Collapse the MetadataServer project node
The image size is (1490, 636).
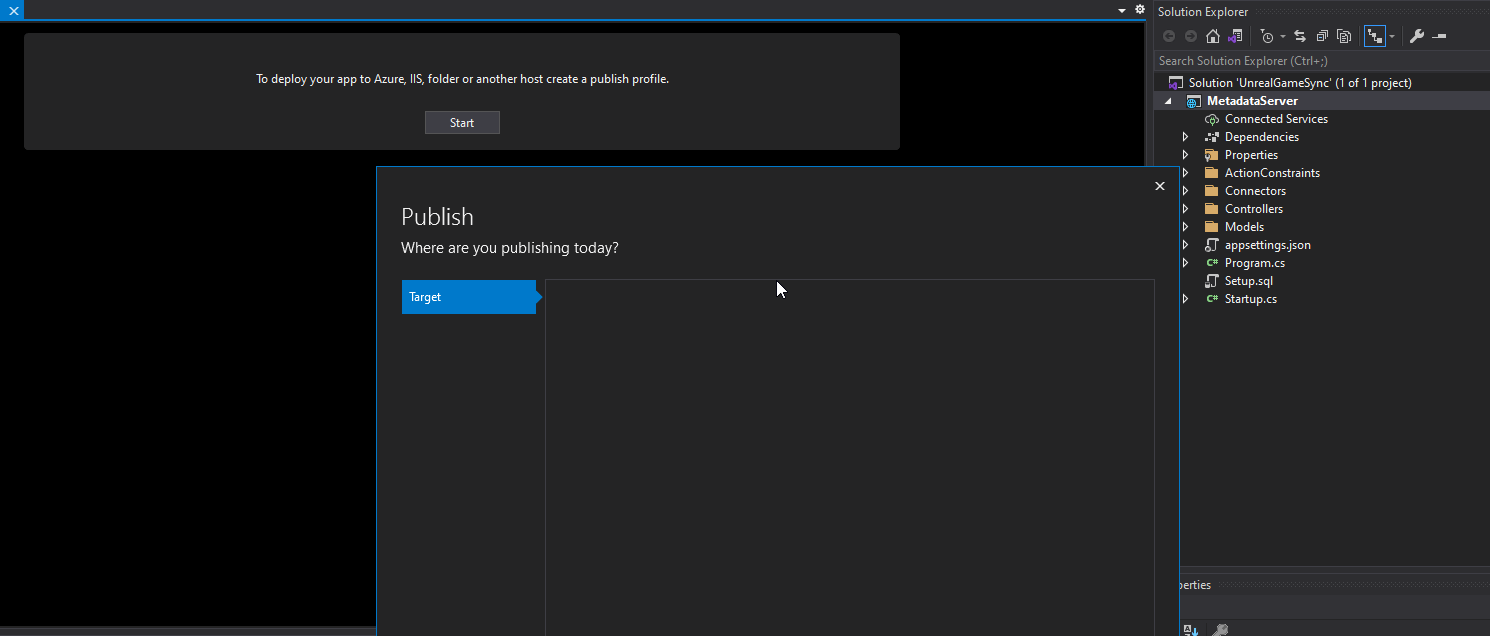pos(1169,100)
